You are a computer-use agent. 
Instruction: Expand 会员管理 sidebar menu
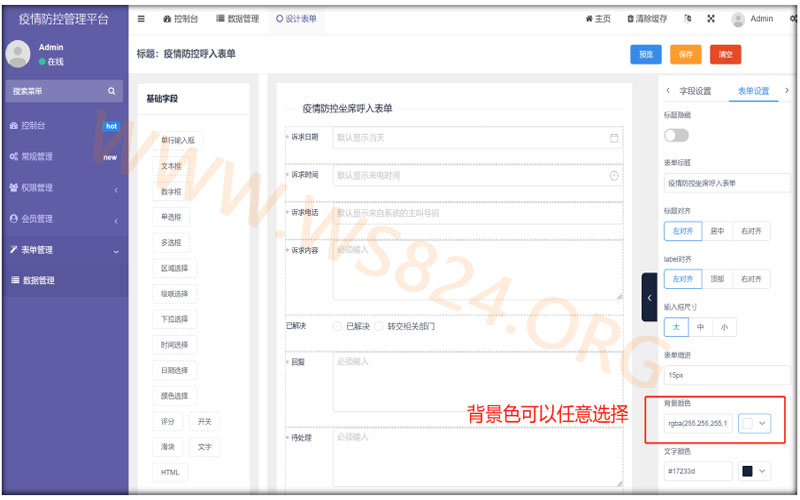coord(64,219)
